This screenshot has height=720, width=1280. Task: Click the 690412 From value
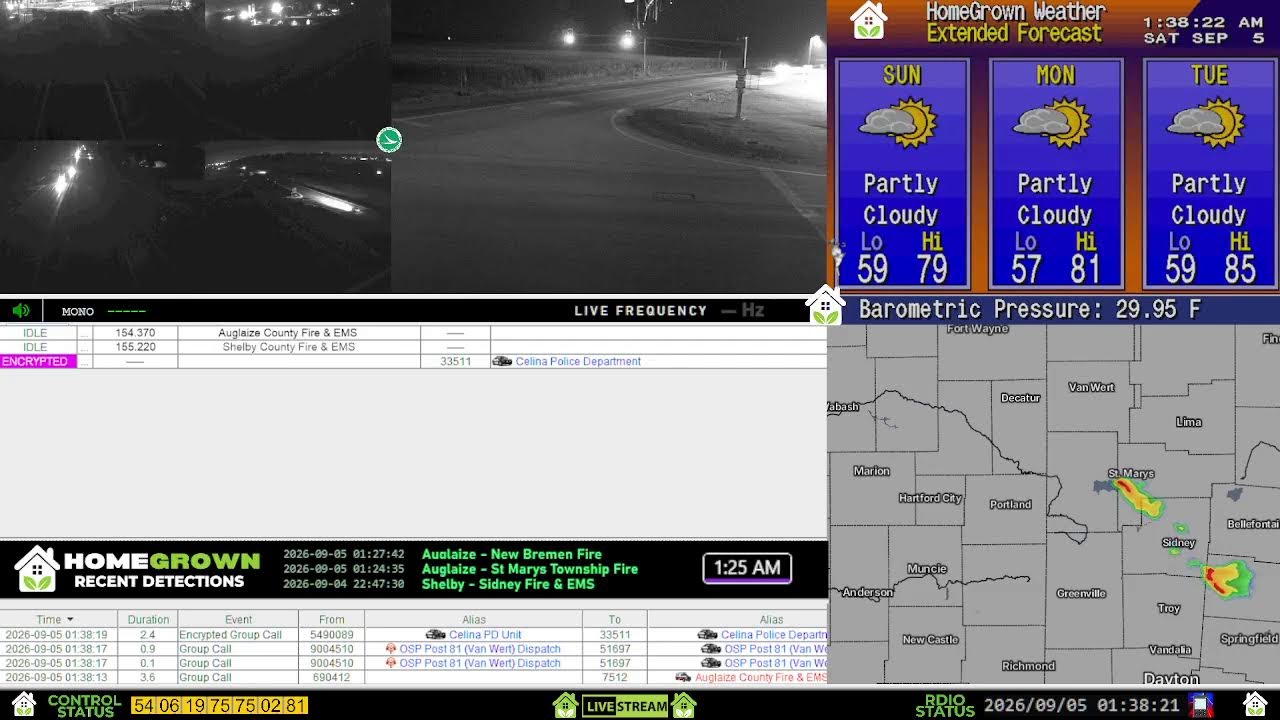pyautogui.click(x=332, y=677)
